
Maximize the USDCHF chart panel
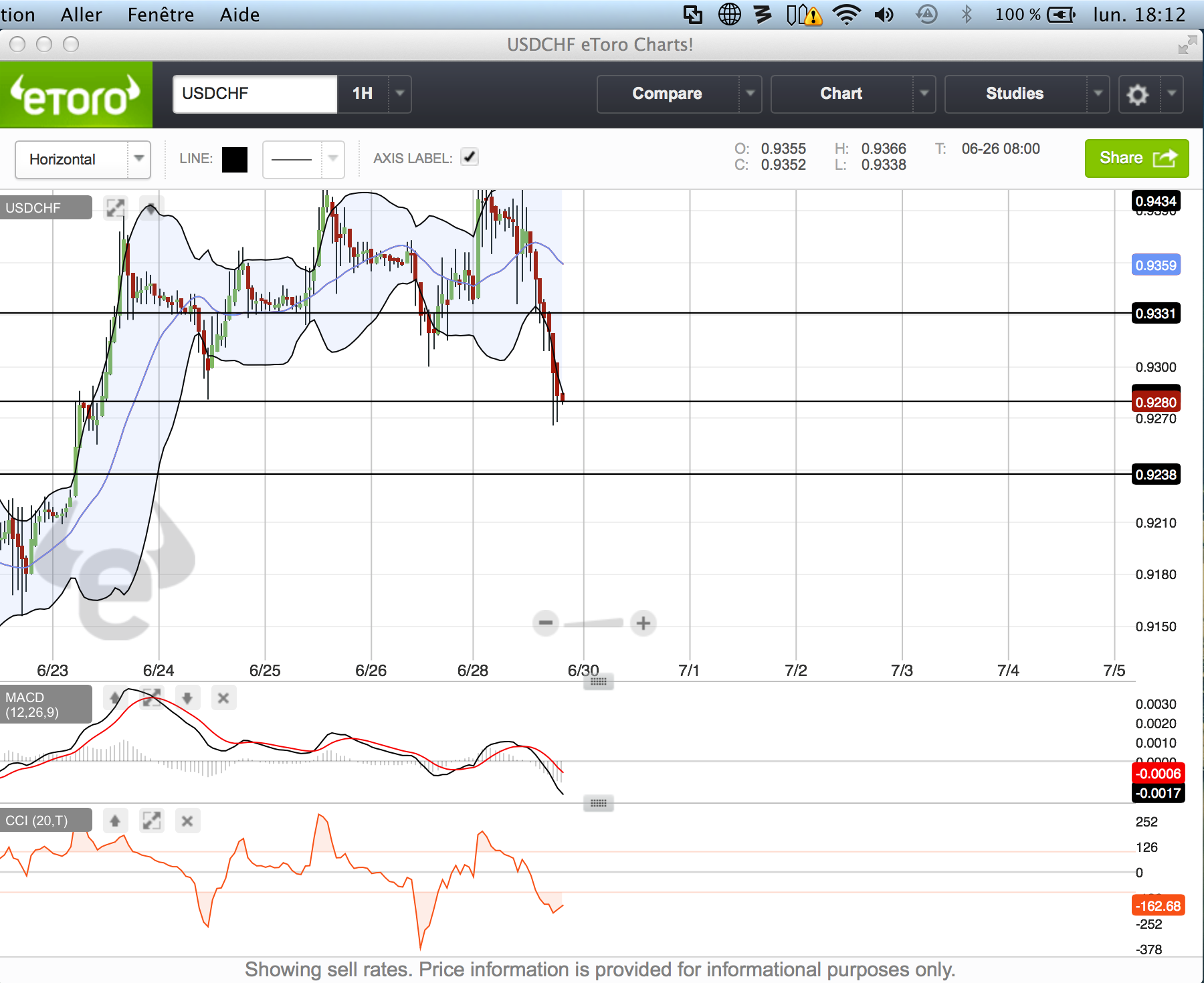(x=115, y=208)
